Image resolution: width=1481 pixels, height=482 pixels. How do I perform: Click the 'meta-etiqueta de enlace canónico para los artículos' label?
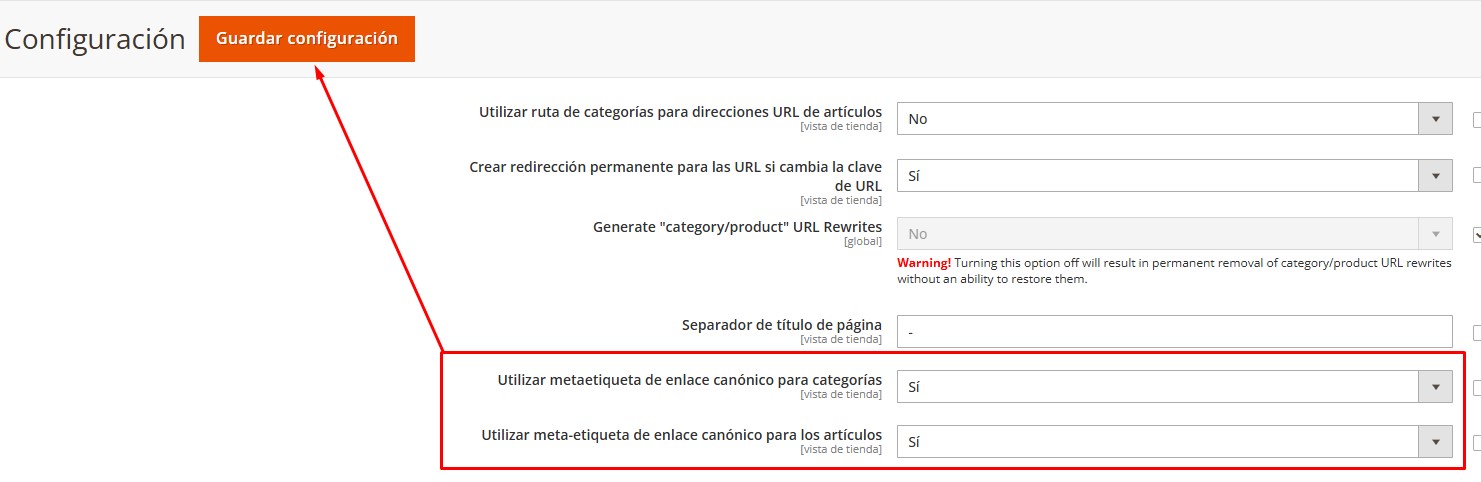click(681, 435)
